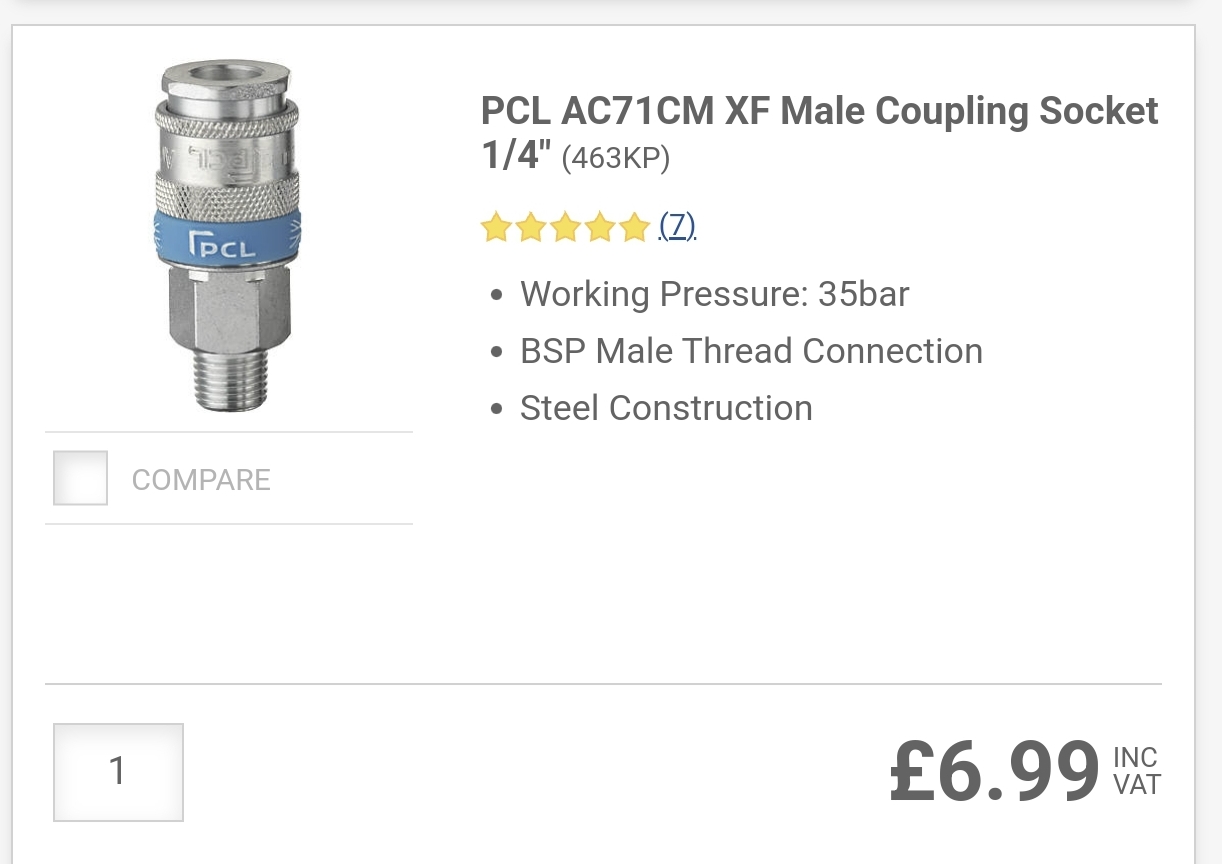Select the third rating star
Image resolution: width=1222 pixels, height=864 pixels.
[565, 228]
